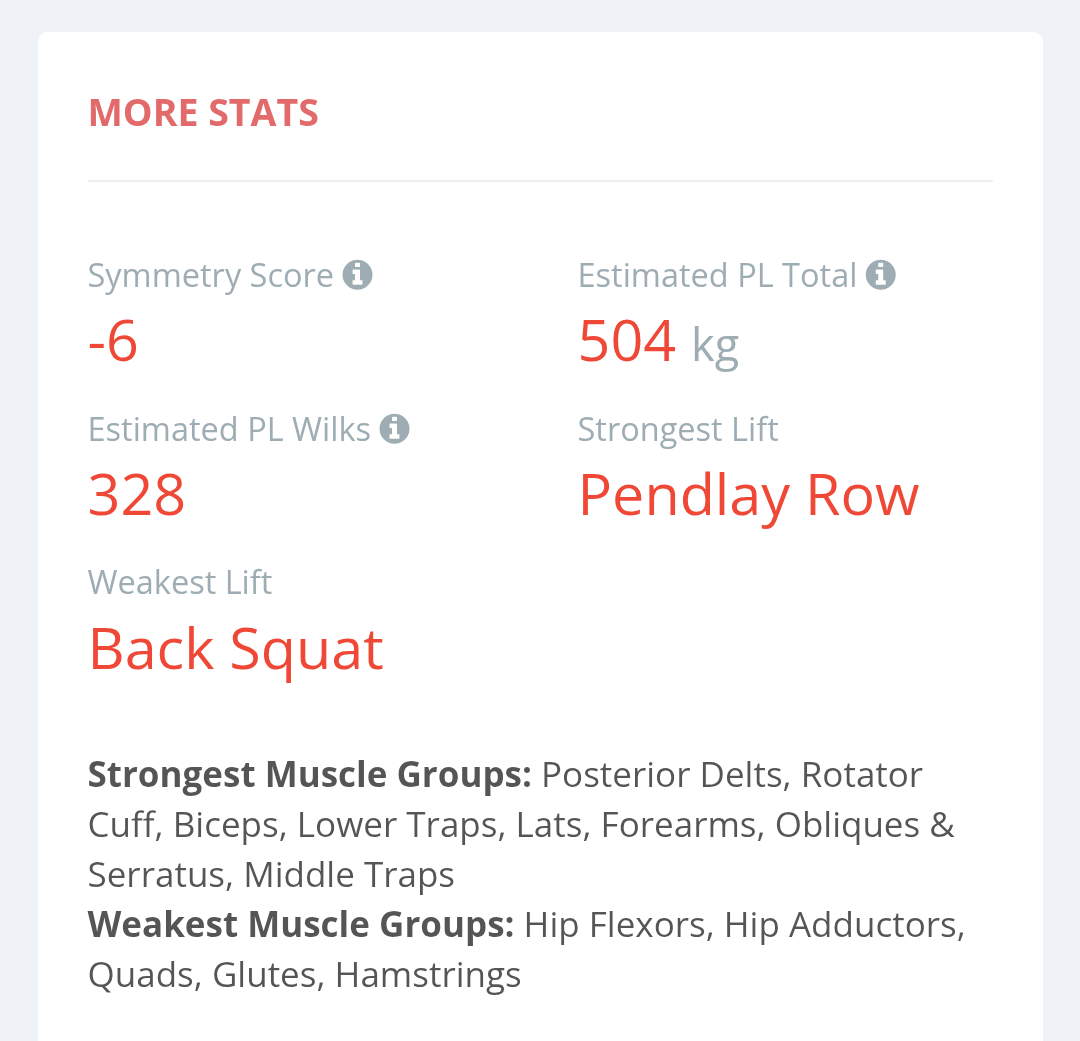Click the word Hamstrings in the weakest list
1080x1041 pixels.
tap(428, 974)
